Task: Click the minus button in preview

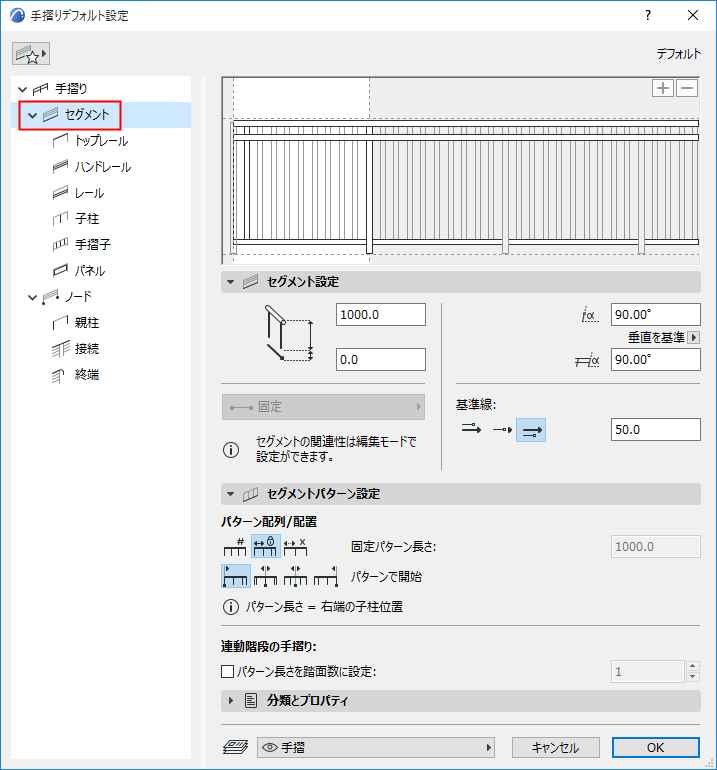Action: coord(687,88)
